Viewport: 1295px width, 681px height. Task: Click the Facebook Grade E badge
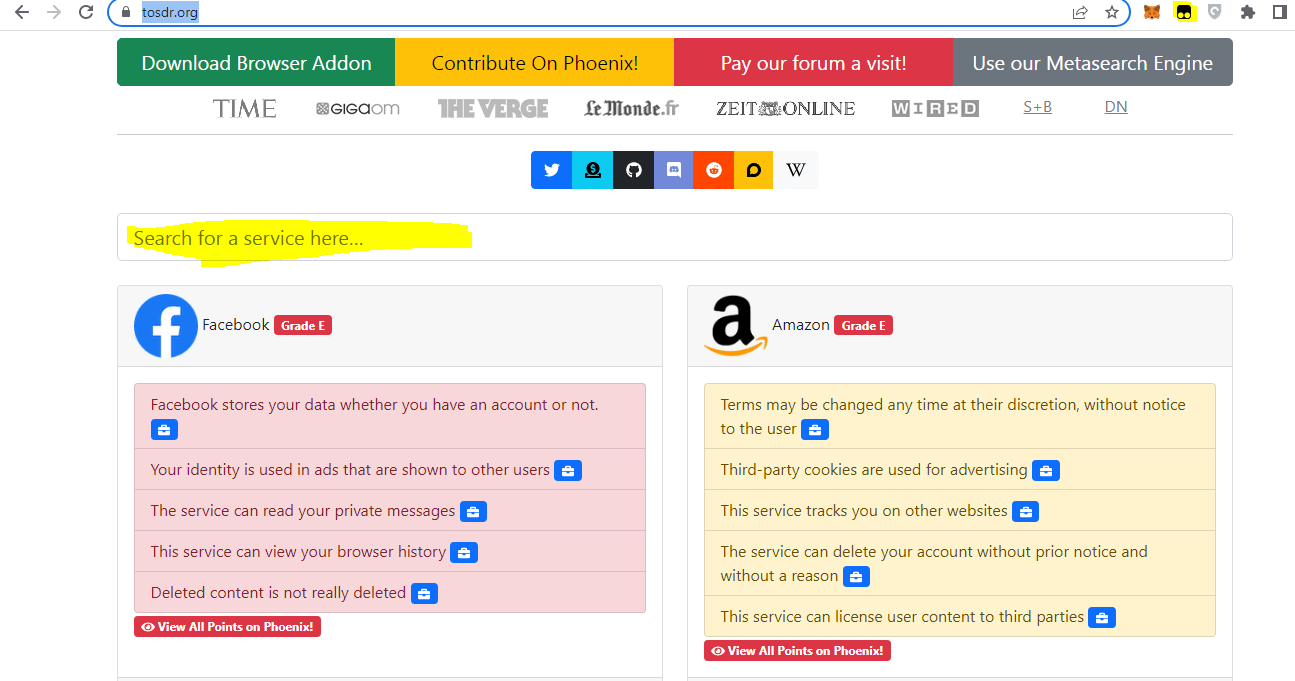pyautogui.click(x=303, y=325)
